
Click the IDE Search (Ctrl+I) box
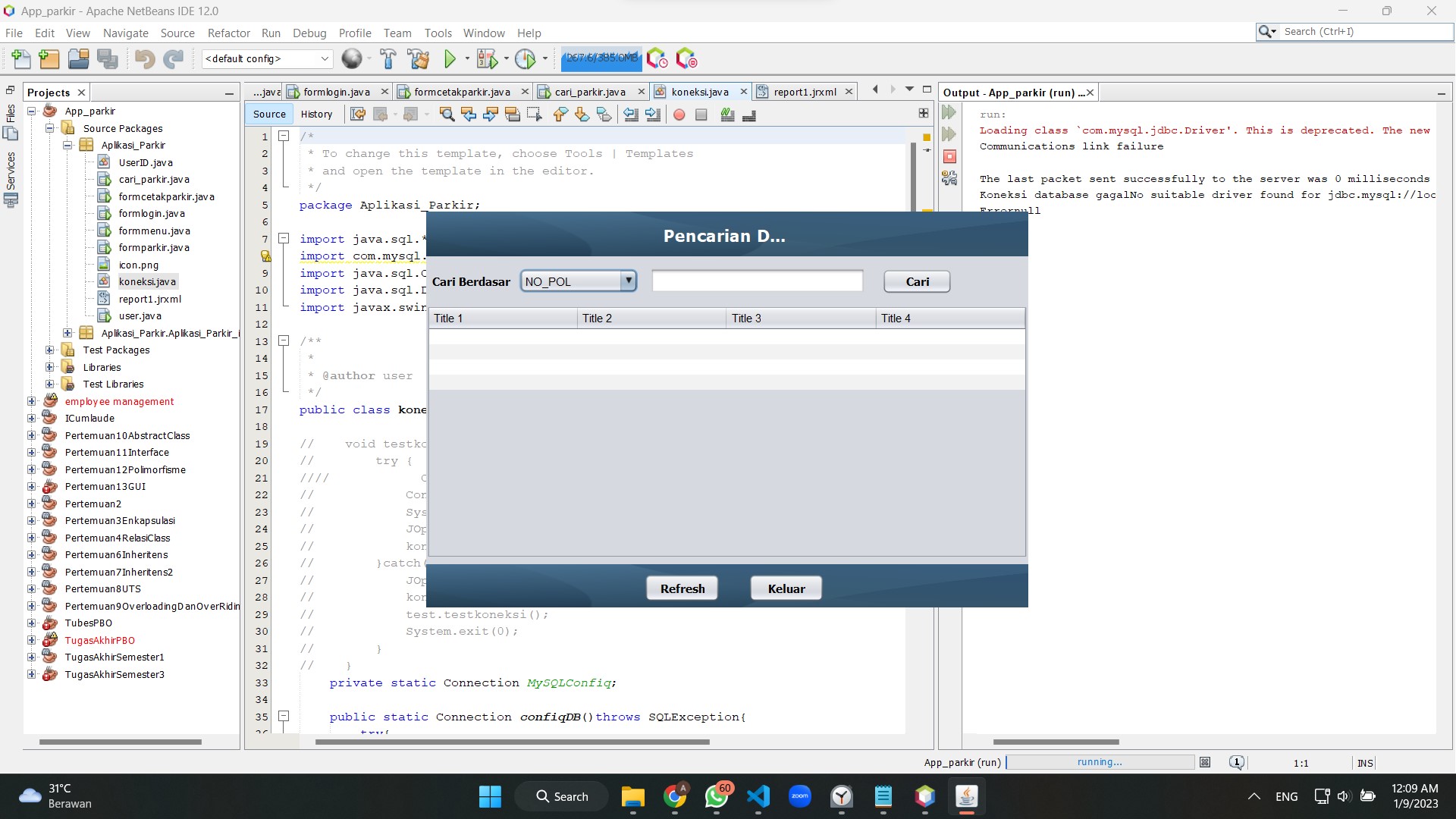click(x=1367, y=31)
